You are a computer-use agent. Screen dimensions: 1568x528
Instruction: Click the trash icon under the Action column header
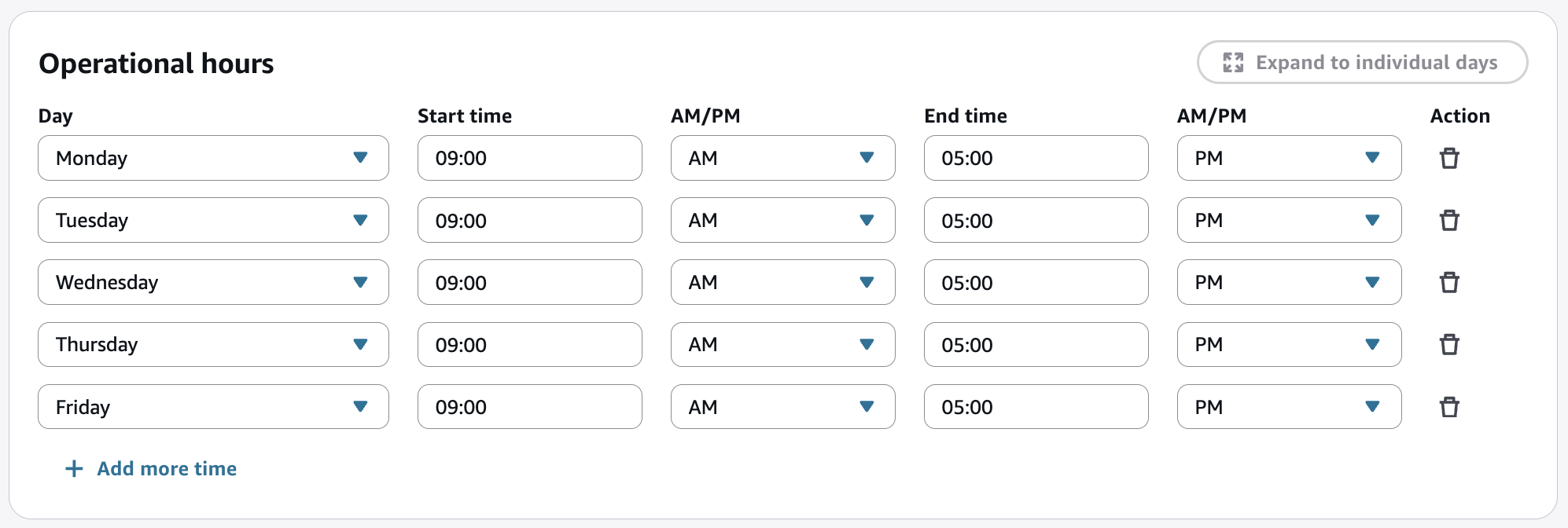(x=1450, y=158)
